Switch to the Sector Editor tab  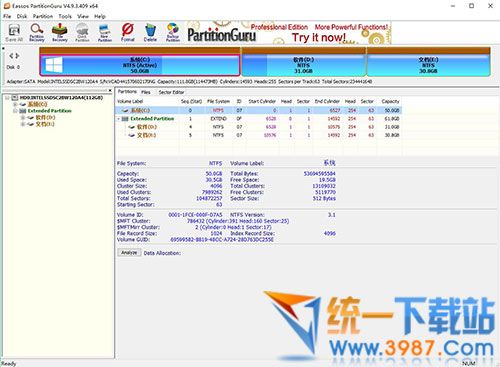[x=171, y=92]
